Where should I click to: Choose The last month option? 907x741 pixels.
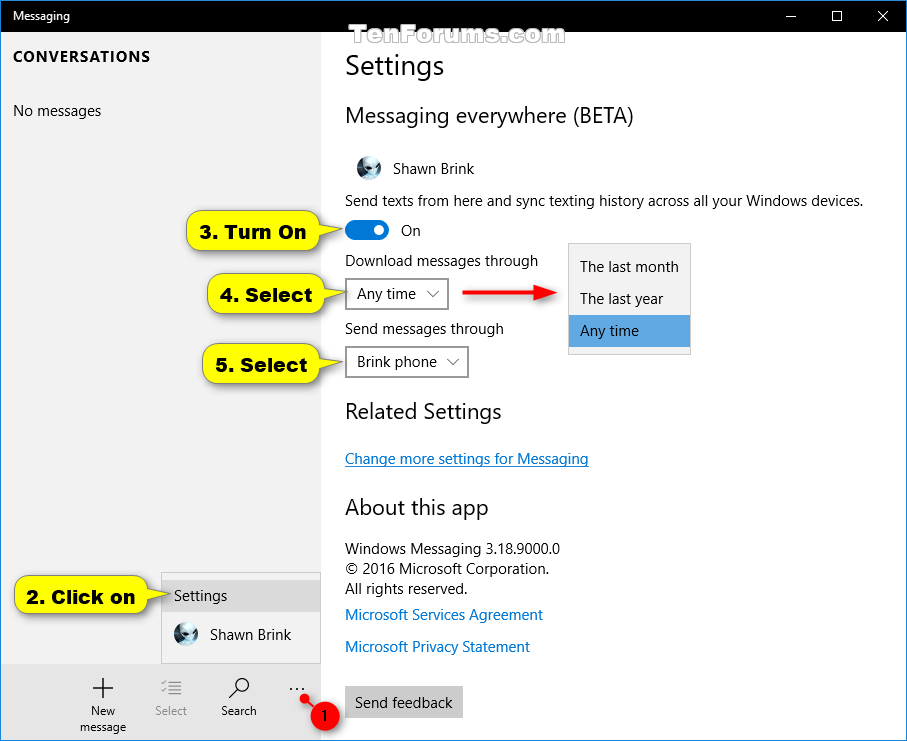[629, 267]
